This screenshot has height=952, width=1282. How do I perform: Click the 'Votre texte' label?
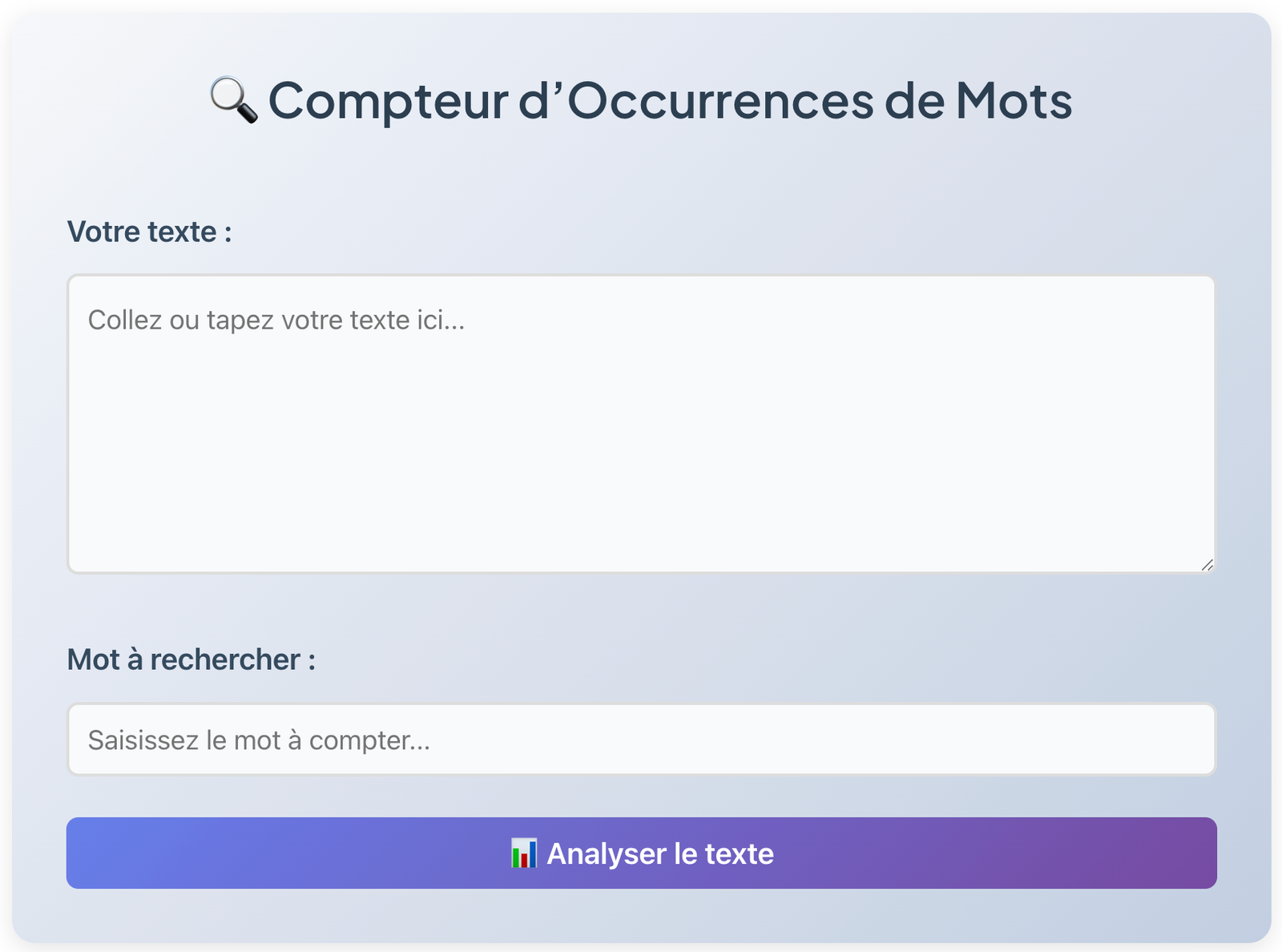[151, 232]
